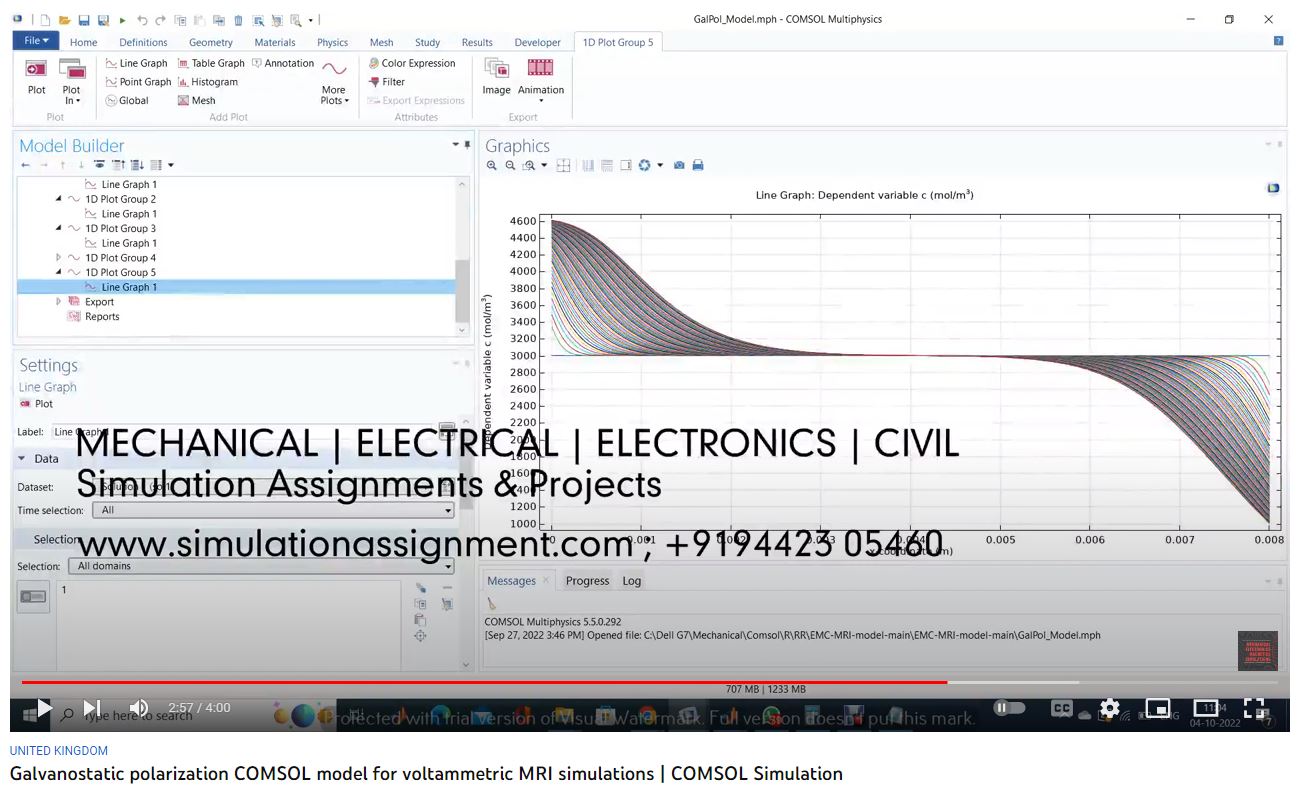Image resolution: width=1302 pixels, height=795 pixels.
Task: Add an Annotation to the plot
Action: [283, 63]
